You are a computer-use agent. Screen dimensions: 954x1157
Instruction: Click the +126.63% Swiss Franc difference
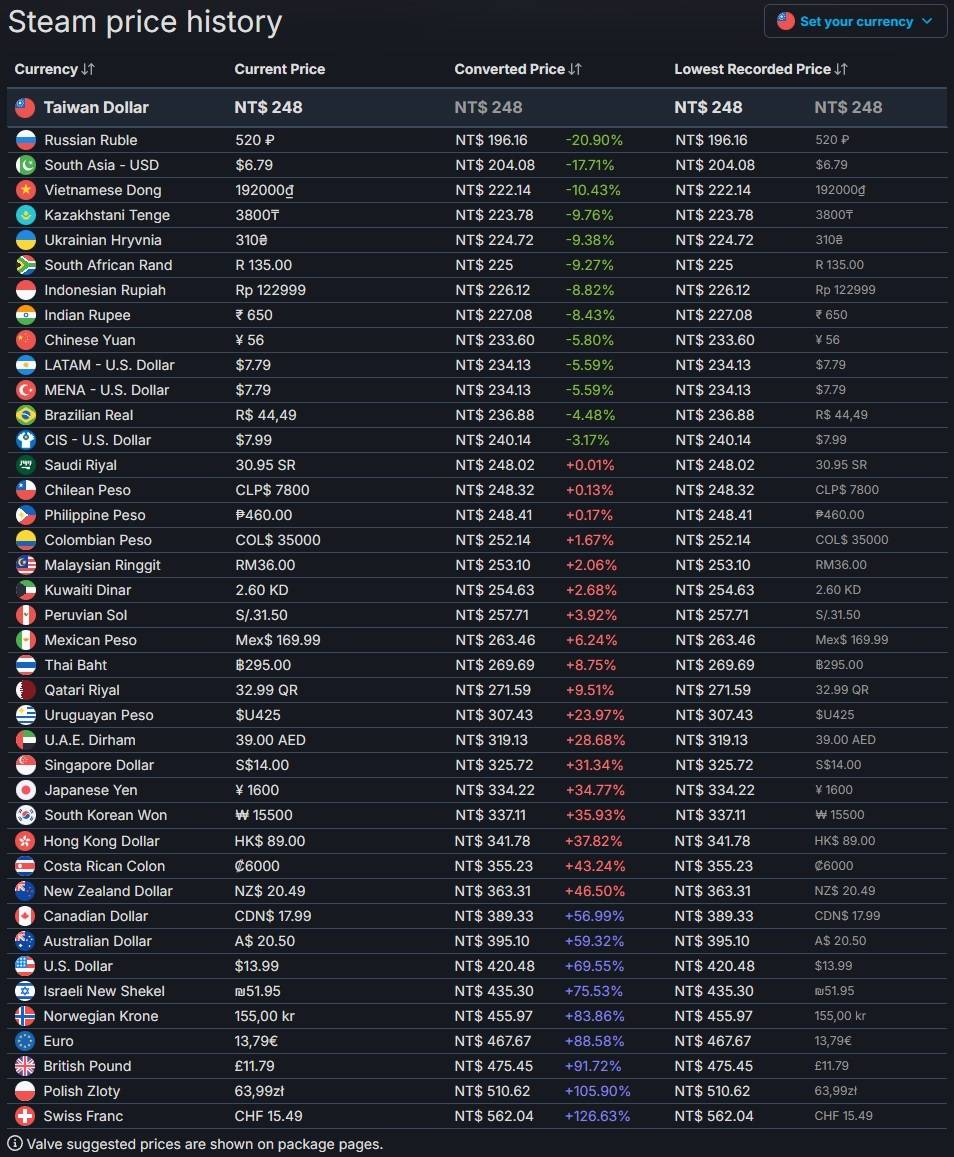pyautogui.click(x=597, y=1116)
